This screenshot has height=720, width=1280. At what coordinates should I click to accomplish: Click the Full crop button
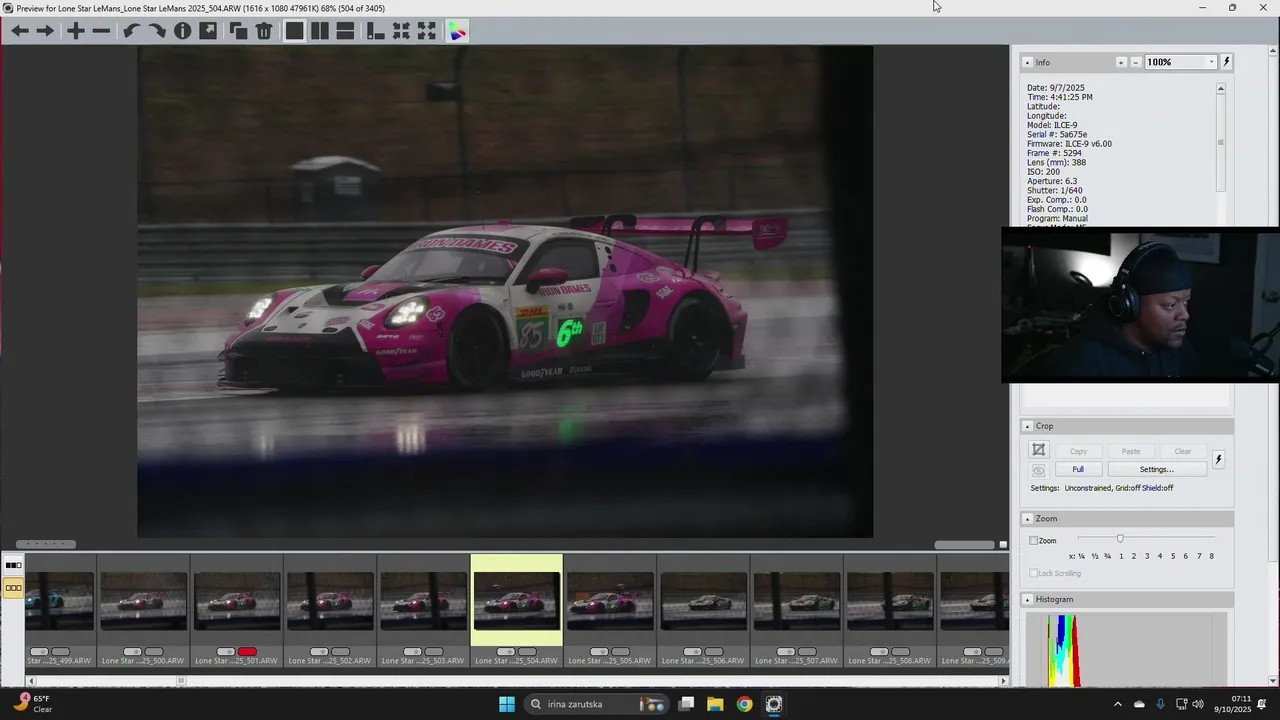[x=1078, y=469]
